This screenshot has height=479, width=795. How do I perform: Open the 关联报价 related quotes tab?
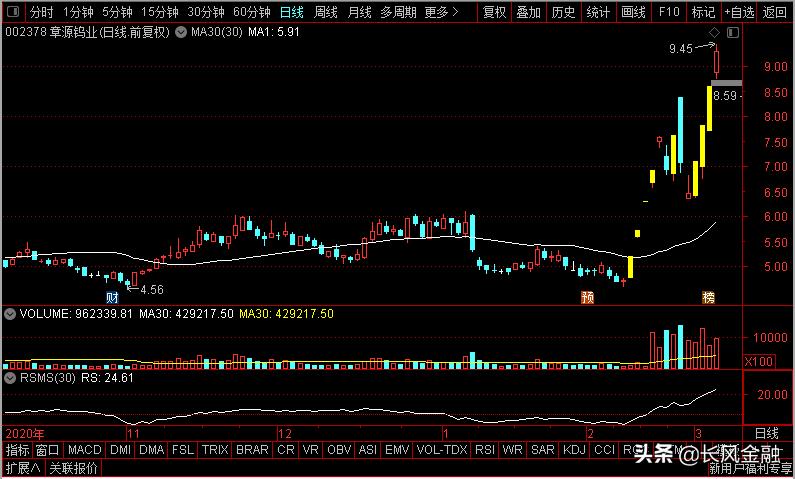(74, 468)
